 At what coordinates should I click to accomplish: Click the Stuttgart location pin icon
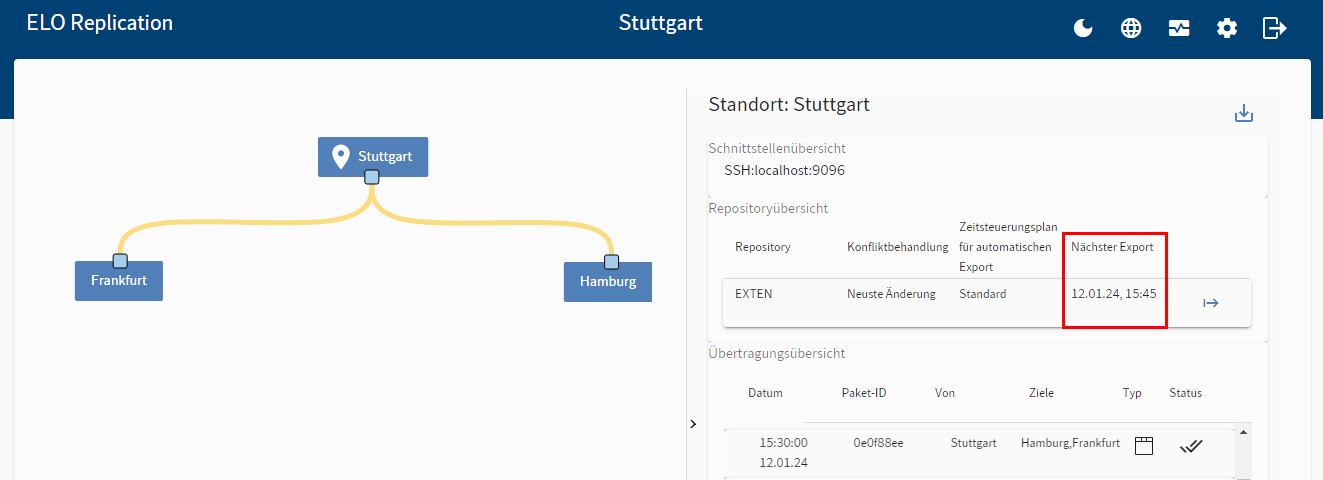[x=341, y=157]
